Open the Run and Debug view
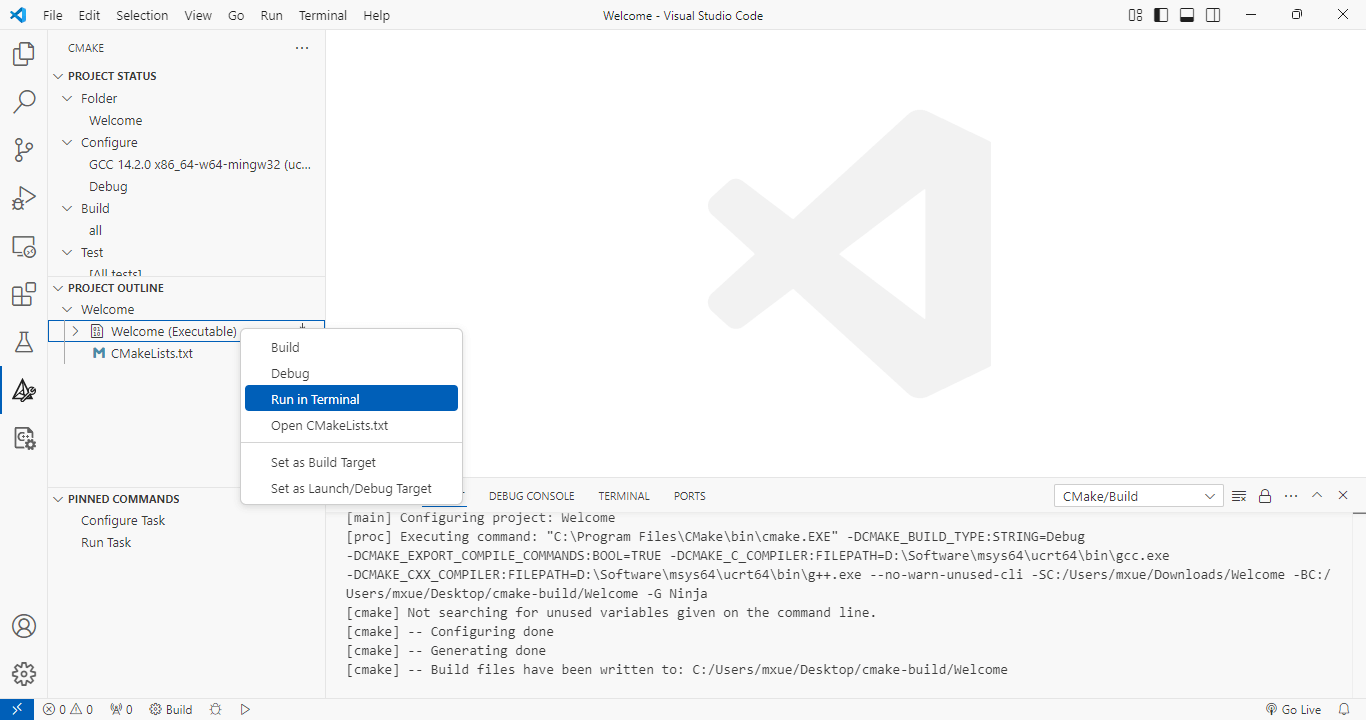This screenshot has width=1366, height=720. click(23, 198)
